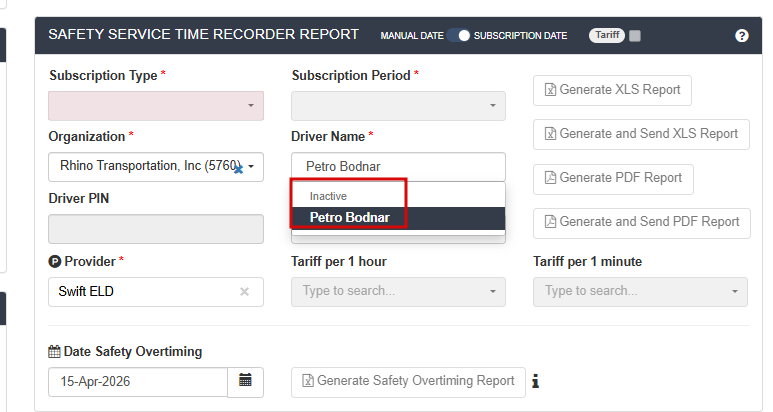Clear the Rhino Transportation organization selection

coord(239,169)
